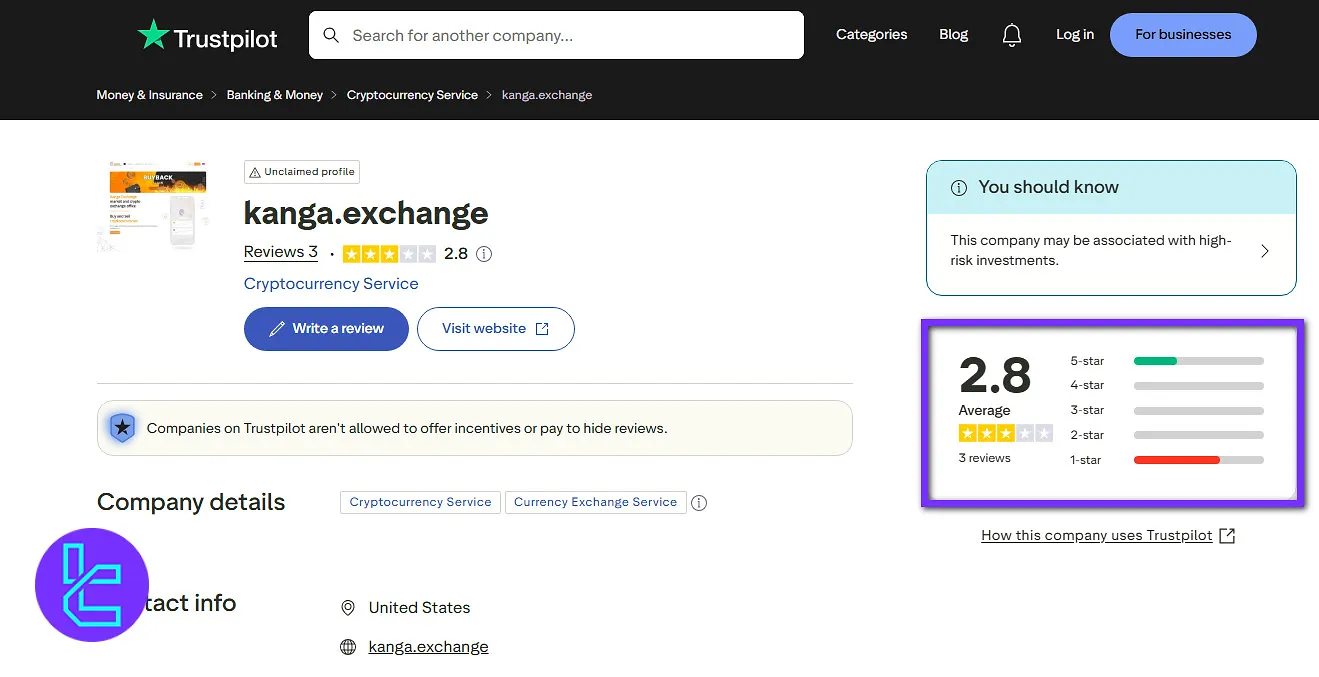Click the search for another company field
Viewport: 1319px width, 677px height.
coord(556,35)
